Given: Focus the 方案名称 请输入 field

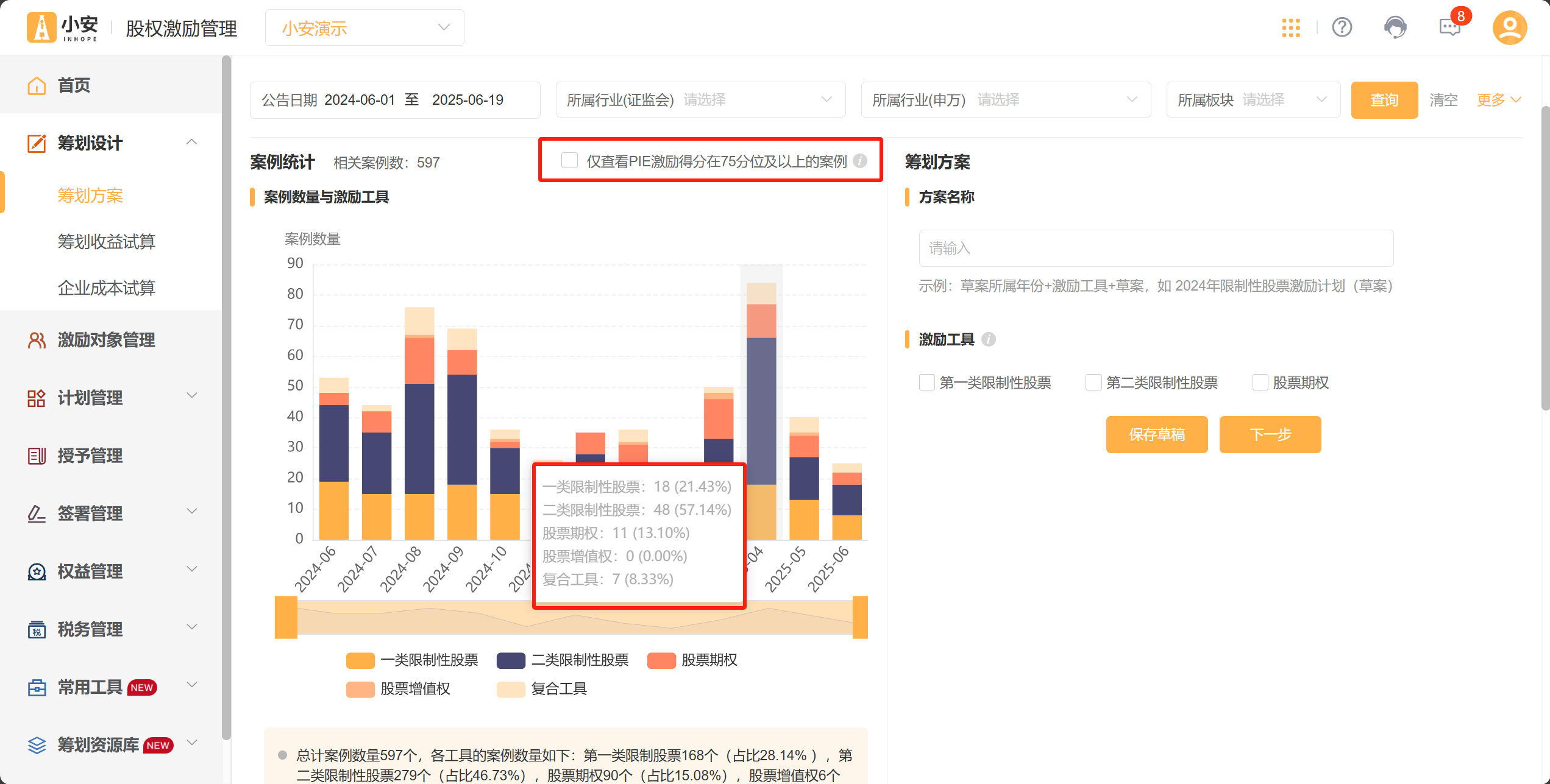Looking at the screenshot, I should pyautogui.click(x=1156, y=248).
